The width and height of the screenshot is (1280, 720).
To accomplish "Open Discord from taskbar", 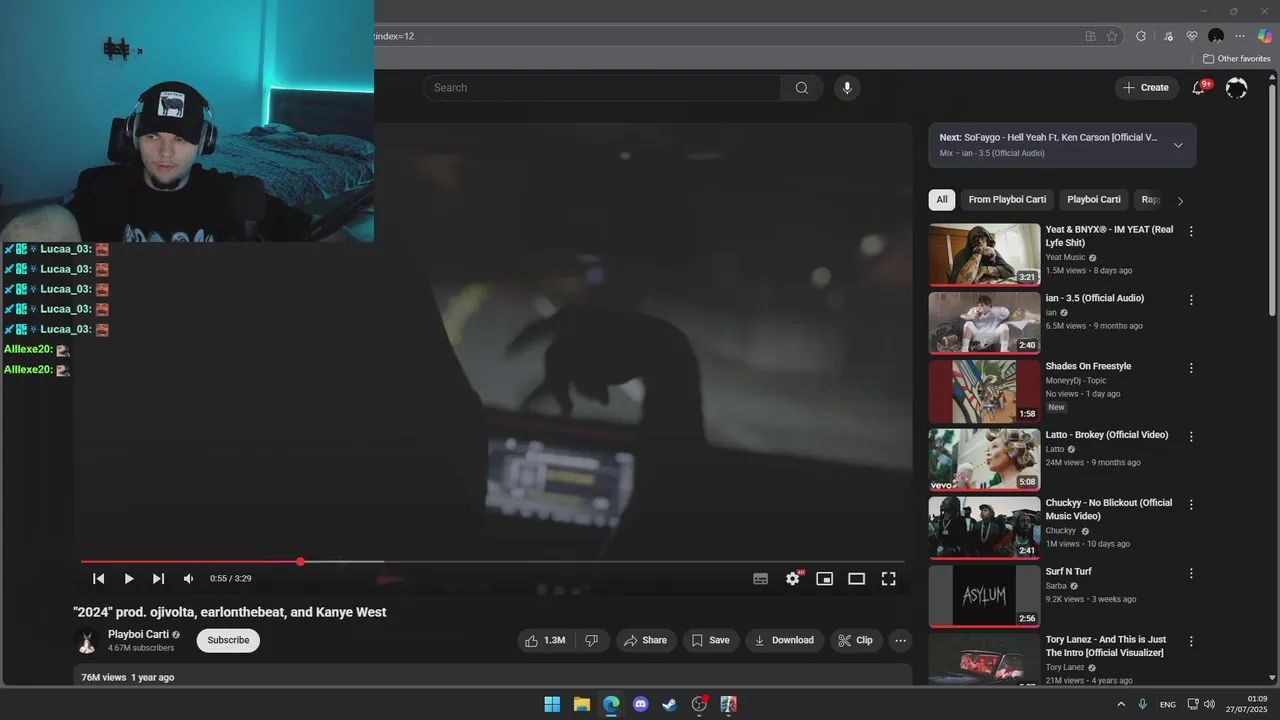I will coord(641,704).
